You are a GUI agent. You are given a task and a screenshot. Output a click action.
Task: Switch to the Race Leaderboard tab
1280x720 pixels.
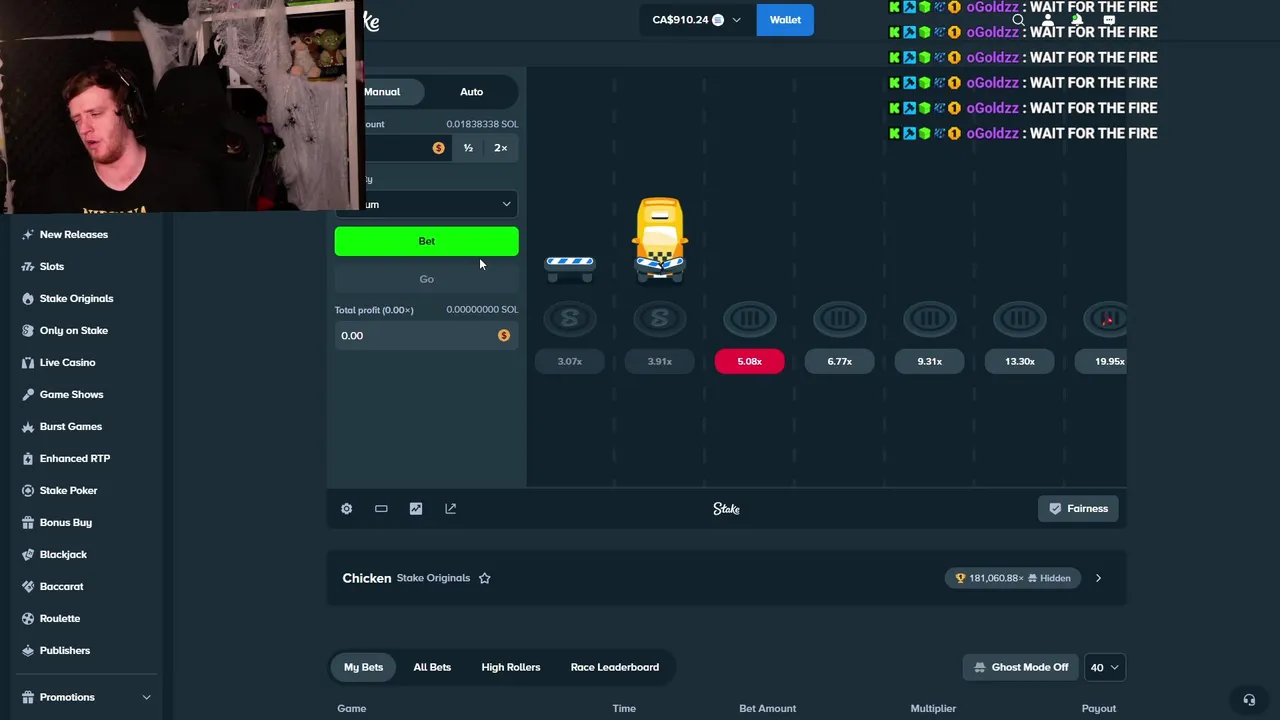615,667
